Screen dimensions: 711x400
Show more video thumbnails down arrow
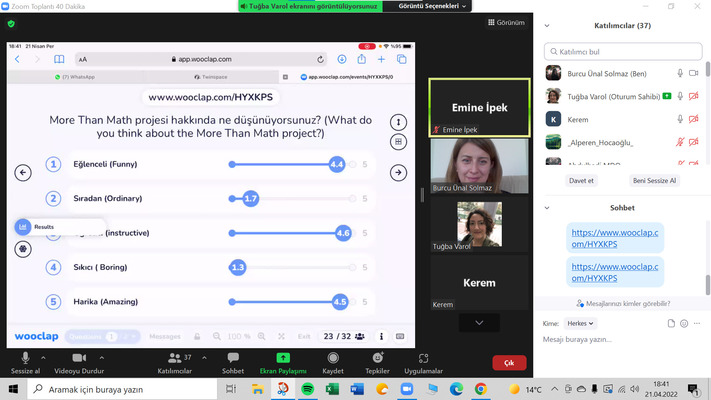click(x=479, y=322)
